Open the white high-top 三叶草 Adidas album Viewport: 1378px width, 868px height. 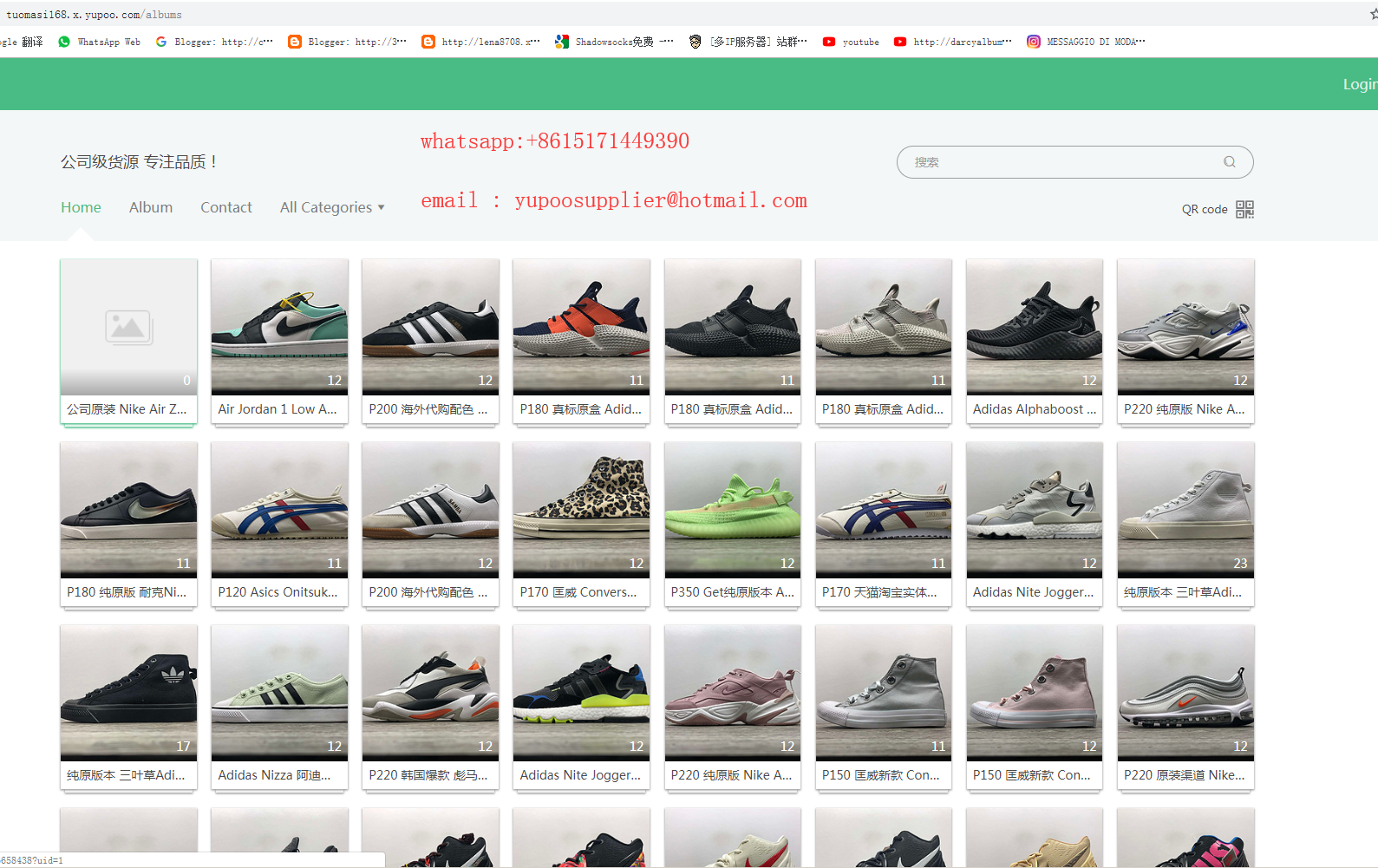click(1185, 525)
